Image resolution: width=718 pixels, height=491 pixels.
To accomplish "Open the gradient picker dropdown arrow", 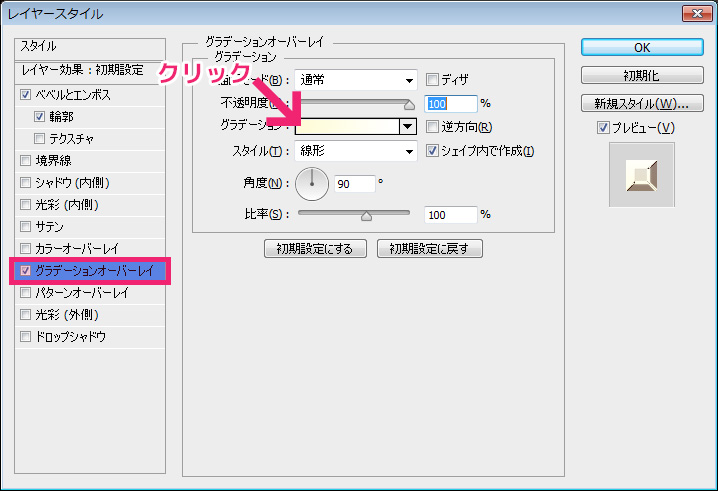I will [x=408, y=127].
